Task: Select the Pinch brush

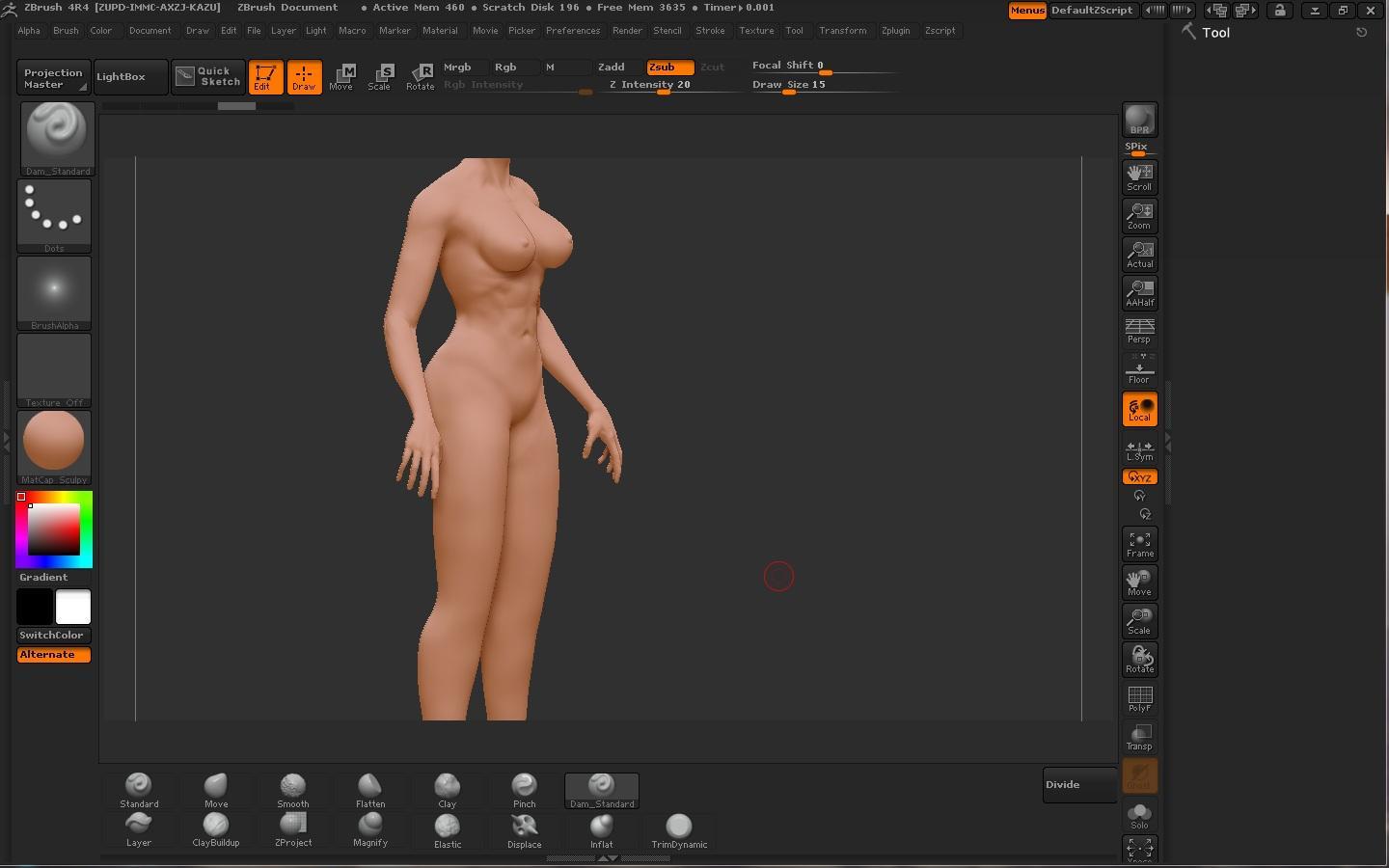Action: click(524, 791)
